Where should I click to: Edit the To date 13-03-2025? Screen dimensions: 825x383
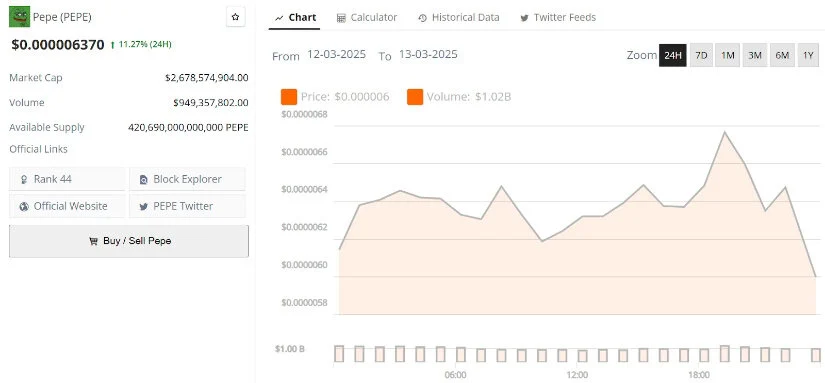pos(428,54)
